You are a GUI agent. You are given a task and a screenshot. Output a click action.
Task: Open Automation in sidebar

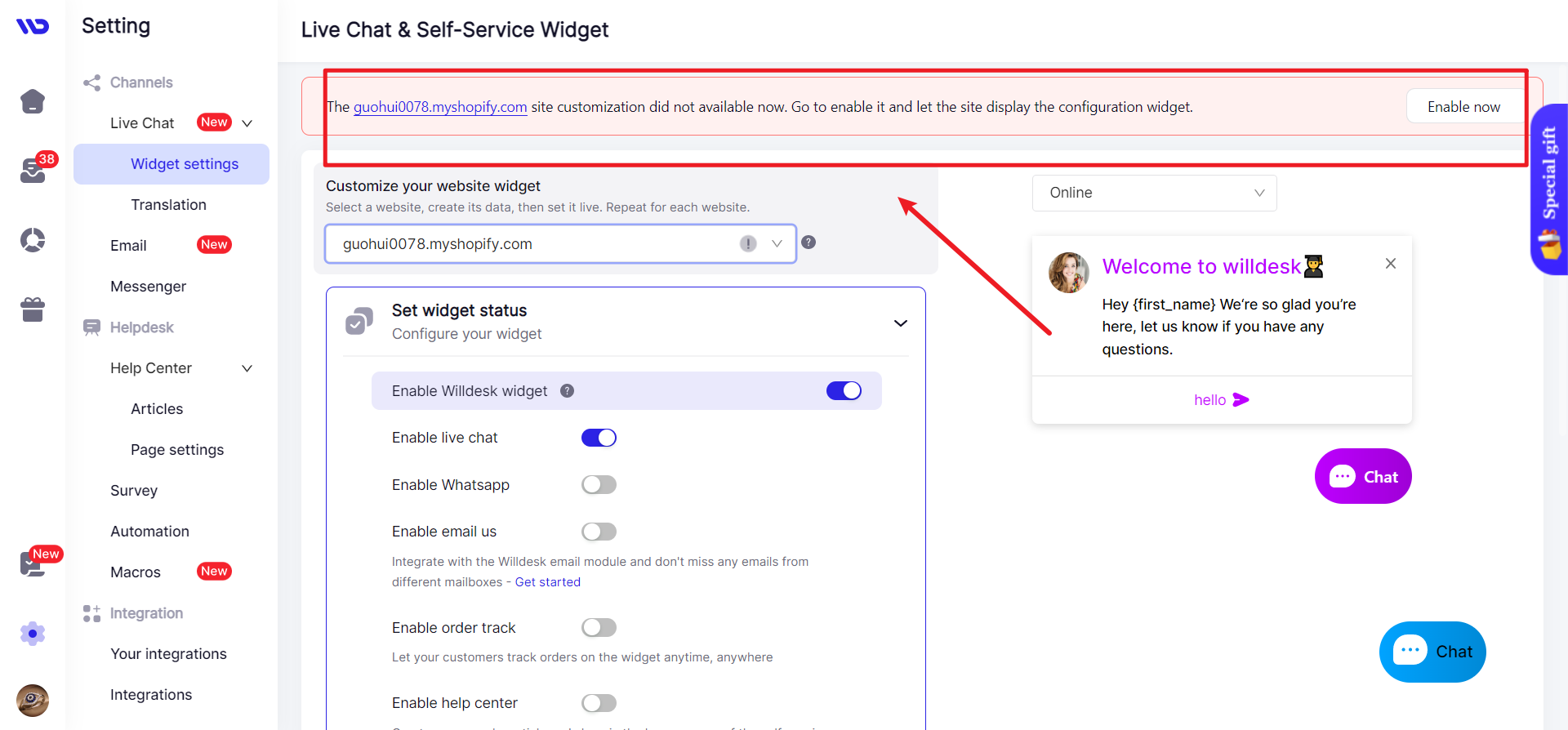[x=150, y=532]
